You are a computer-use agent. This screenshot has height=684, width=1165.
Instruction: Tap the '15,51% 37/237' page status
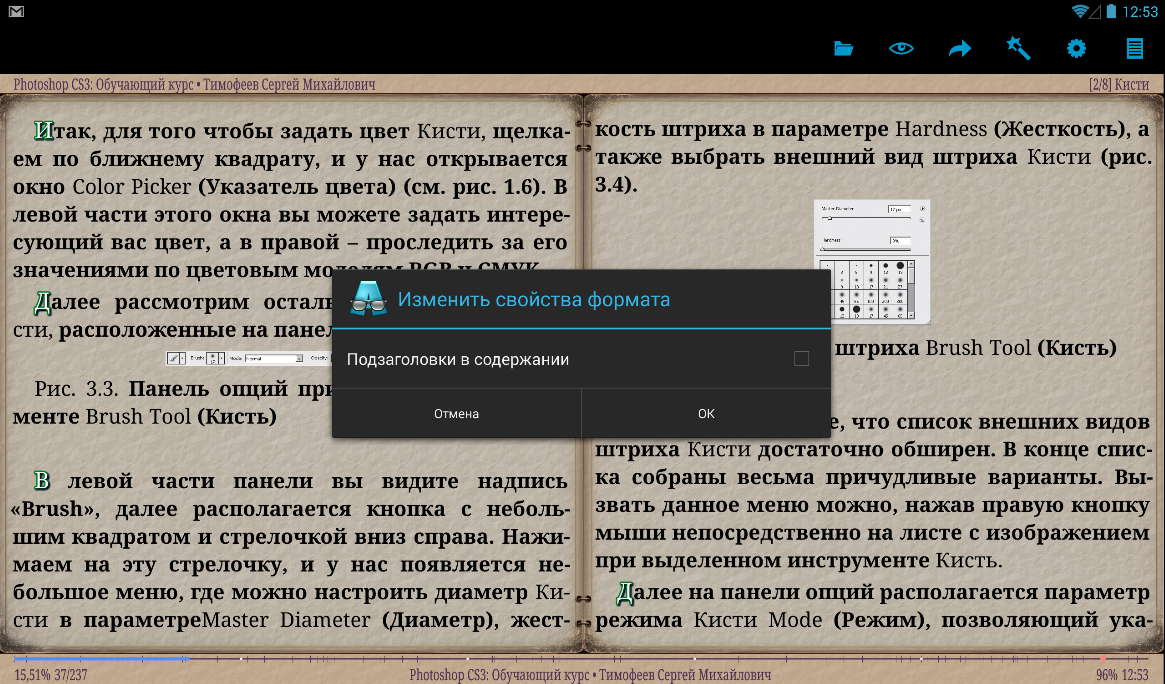click(x=51, y=675)
